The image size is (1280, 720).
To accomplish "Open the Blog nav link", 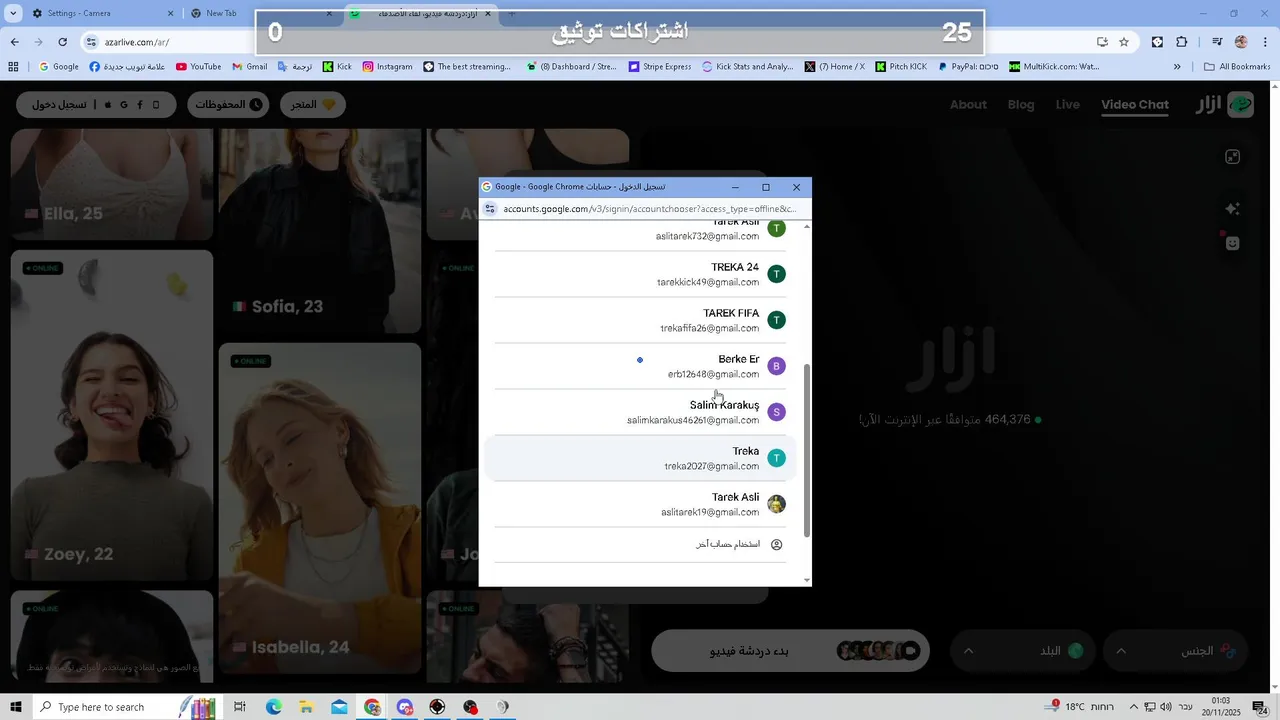I will click(x=1021, y=104).
